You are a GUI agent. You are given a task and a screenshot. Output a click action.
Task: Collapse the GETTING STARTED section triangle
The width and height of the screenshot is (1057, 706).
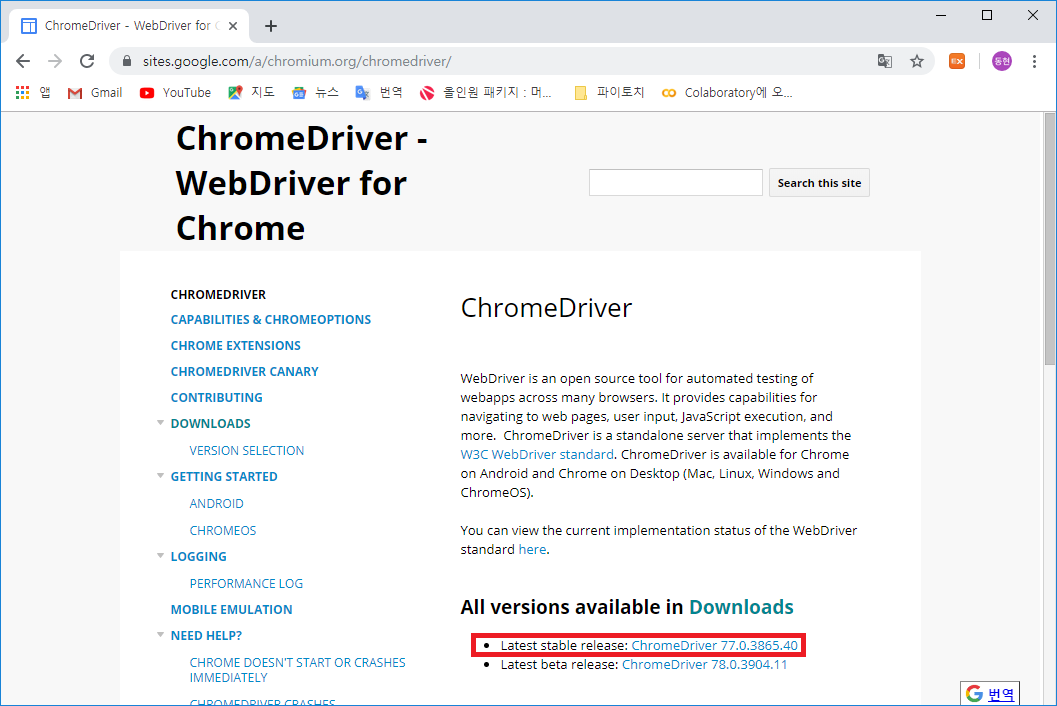pos(160,475)
